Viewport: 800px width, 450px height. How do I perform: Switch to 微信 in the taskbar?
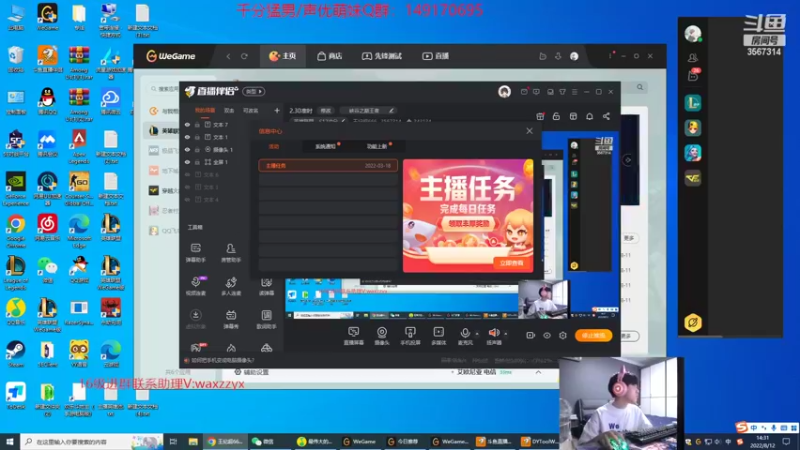point(265,442)
